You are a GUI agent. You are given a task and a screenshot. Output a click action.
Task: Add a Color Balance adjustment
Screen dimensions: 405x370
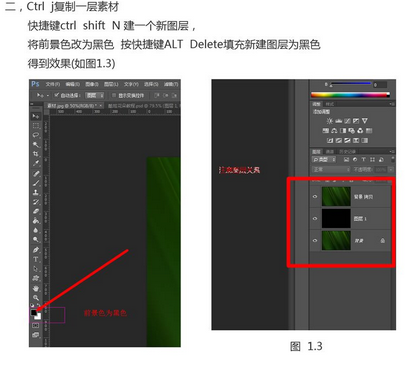click(334, 131)
